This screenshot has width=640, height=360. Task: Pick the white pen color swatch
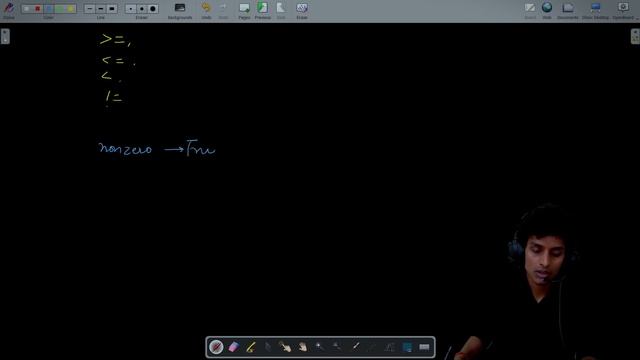pyautogui.click(x=27, y=9)
